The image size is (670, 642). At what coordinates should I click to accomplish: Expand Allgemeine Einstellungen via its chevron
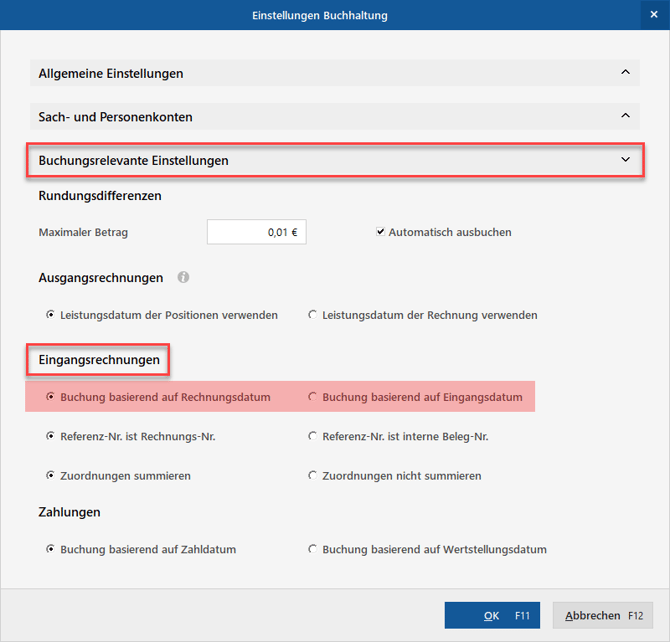(625, 72)
